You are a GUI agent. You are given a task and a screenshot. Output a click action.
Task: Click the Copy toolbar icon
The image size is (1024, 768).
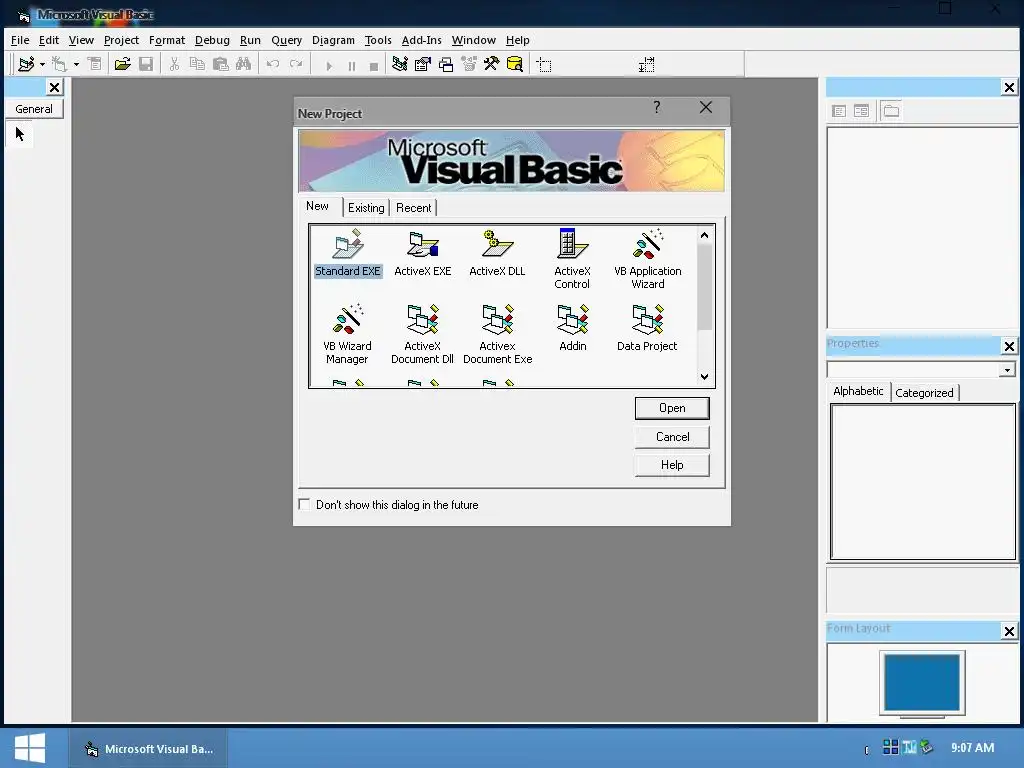click(197, 64)
